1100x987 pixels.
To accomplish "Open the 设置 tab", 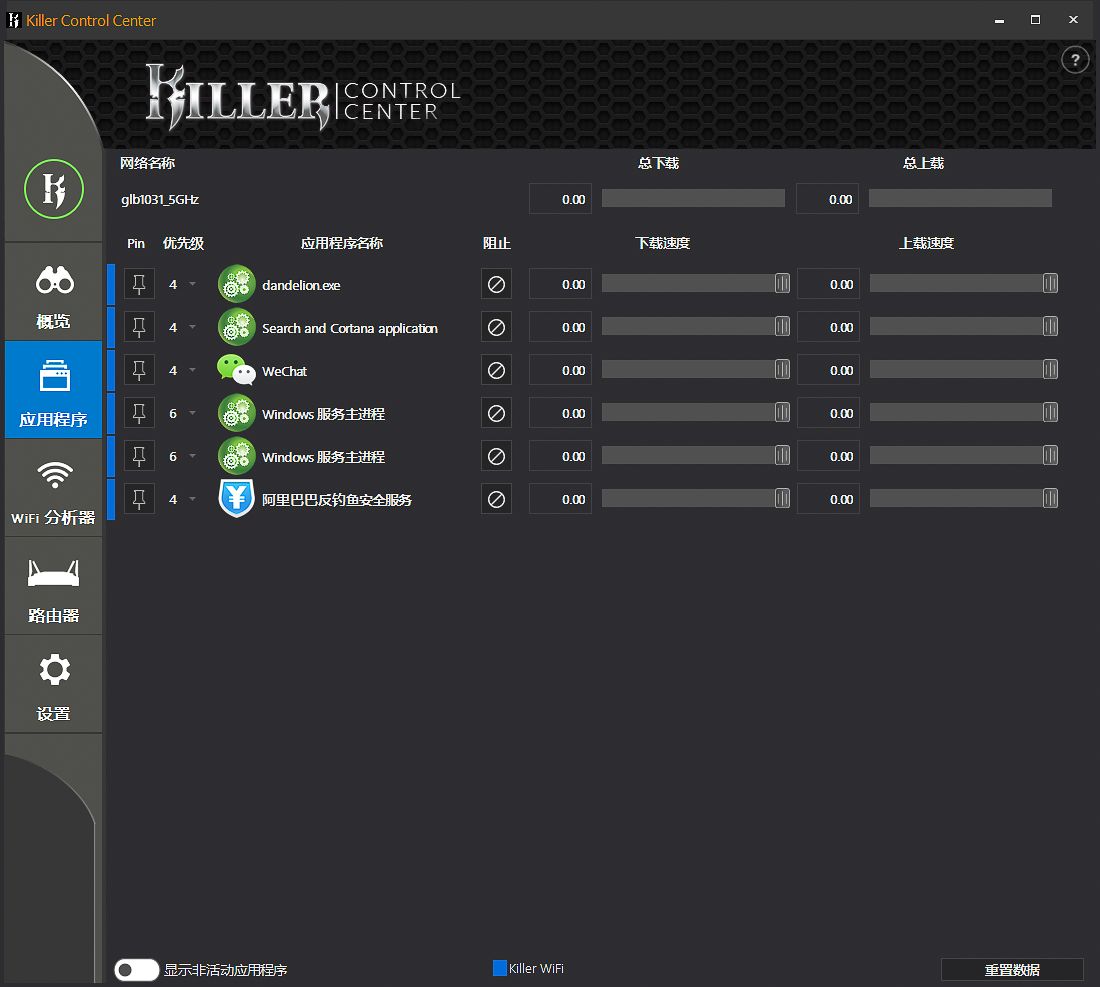I will (x=53, y=685).
